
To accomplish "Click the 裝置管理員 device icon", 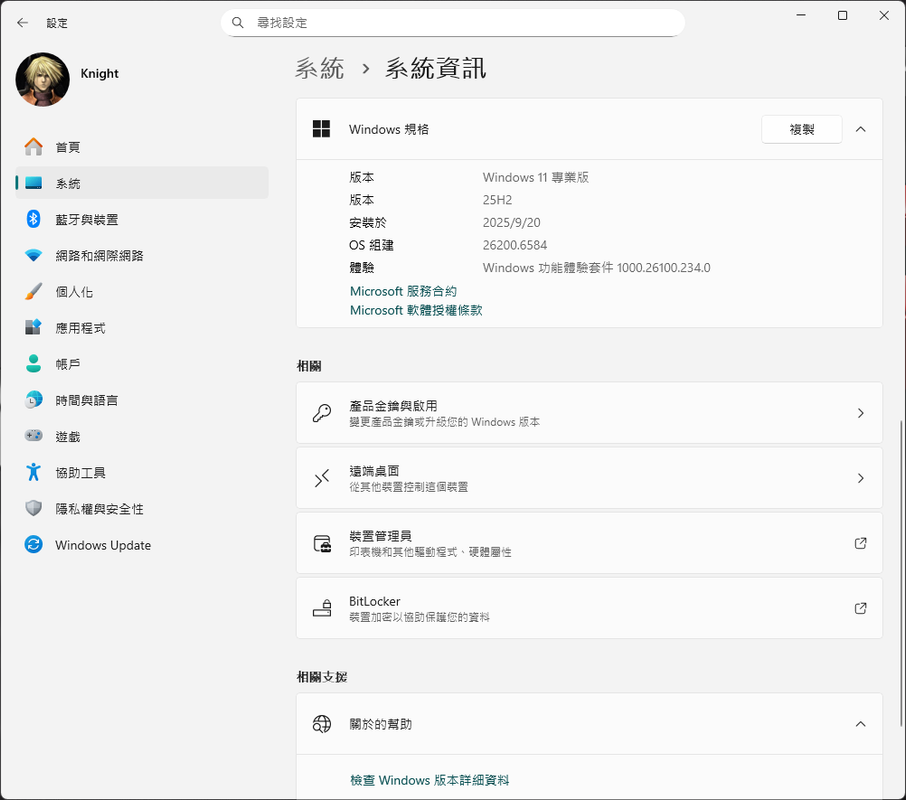I will pos(322,544).
